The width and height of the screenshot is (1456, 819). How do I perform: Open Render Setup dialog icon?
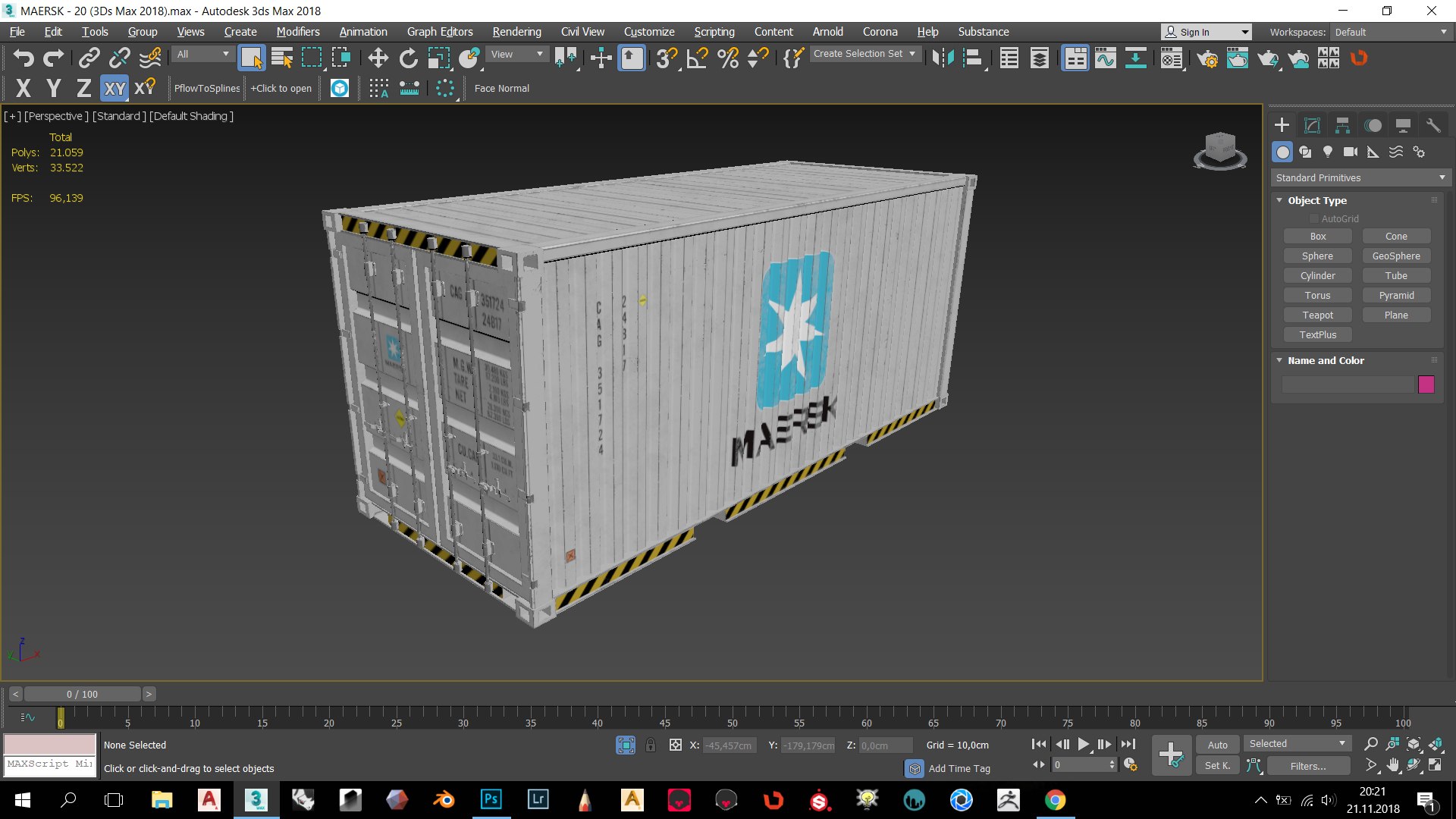pyautogui.click(x=1207, y=58)
